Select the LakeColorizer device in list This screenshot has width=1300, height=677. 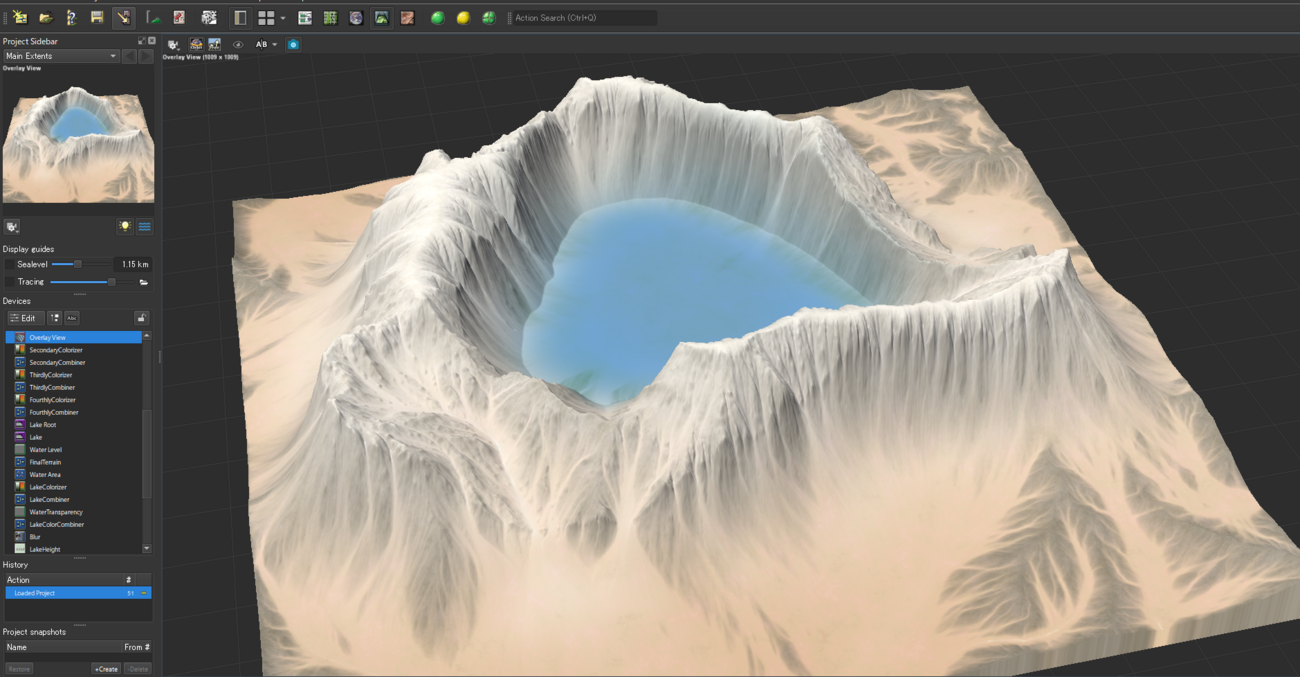click(48, 487)
